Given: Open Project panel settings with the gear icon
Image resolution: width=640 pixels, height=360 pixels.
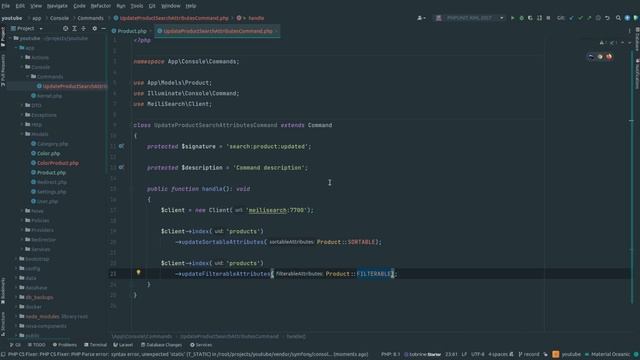Looking at the screenshot, I should (95, 29).
